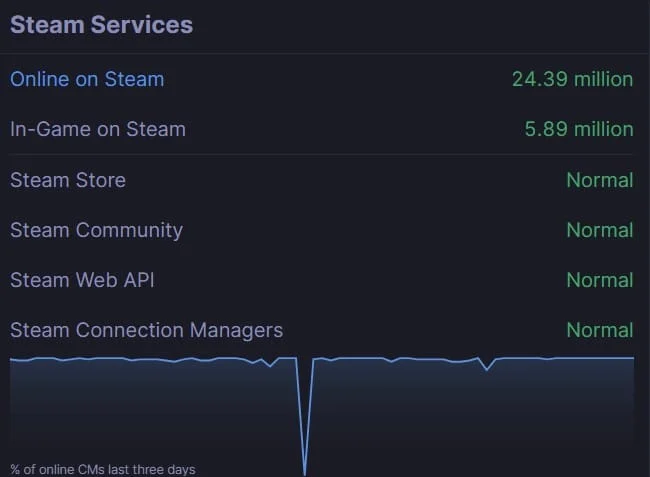Select the Steam Store service label
650x477 pixels.
[68, 180]
